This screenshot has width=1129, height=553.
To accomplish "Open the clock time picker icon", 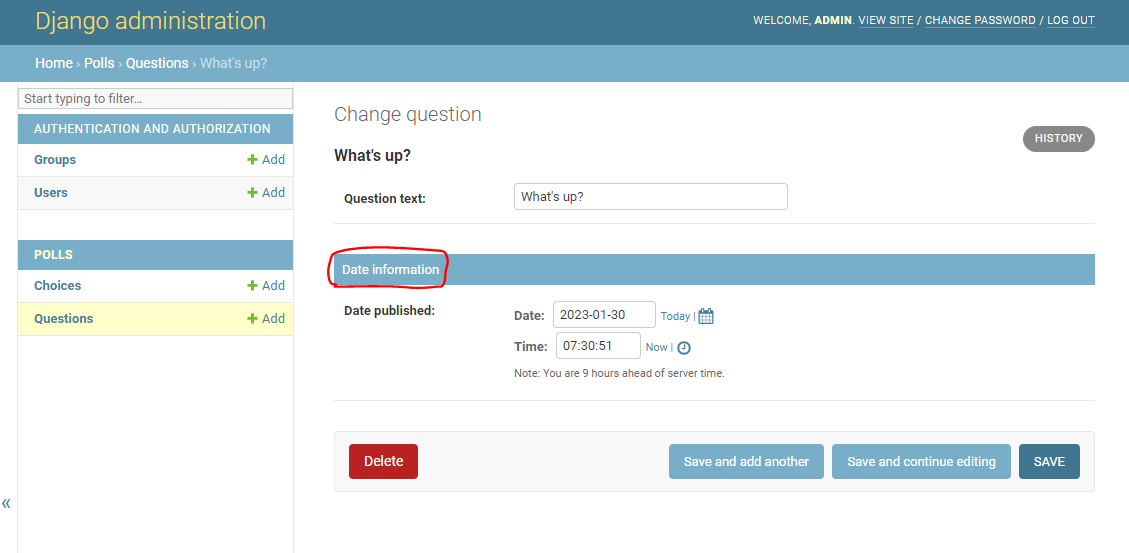I will pyautogui.click(x=683, y=348).
